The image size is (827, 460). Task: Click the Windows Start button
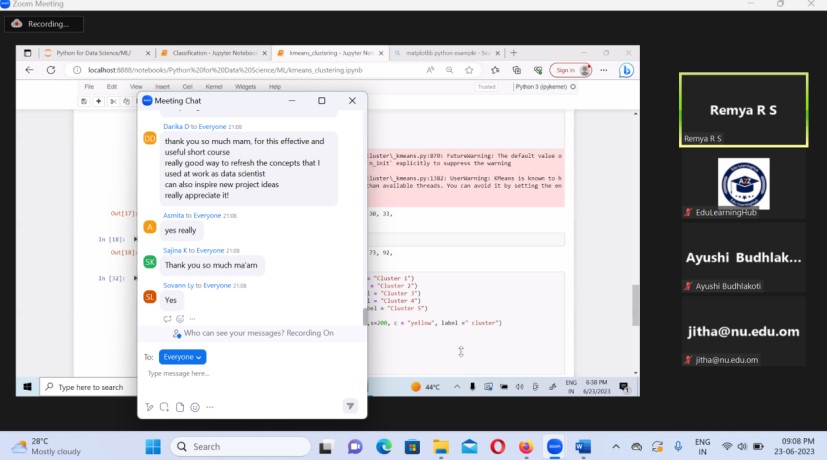tap(153, 446)
